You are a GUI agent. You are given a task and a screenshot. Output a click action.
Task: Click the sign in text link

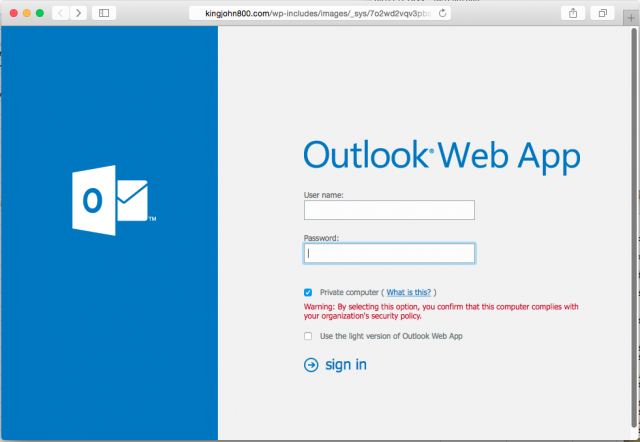tap(346, 364)
